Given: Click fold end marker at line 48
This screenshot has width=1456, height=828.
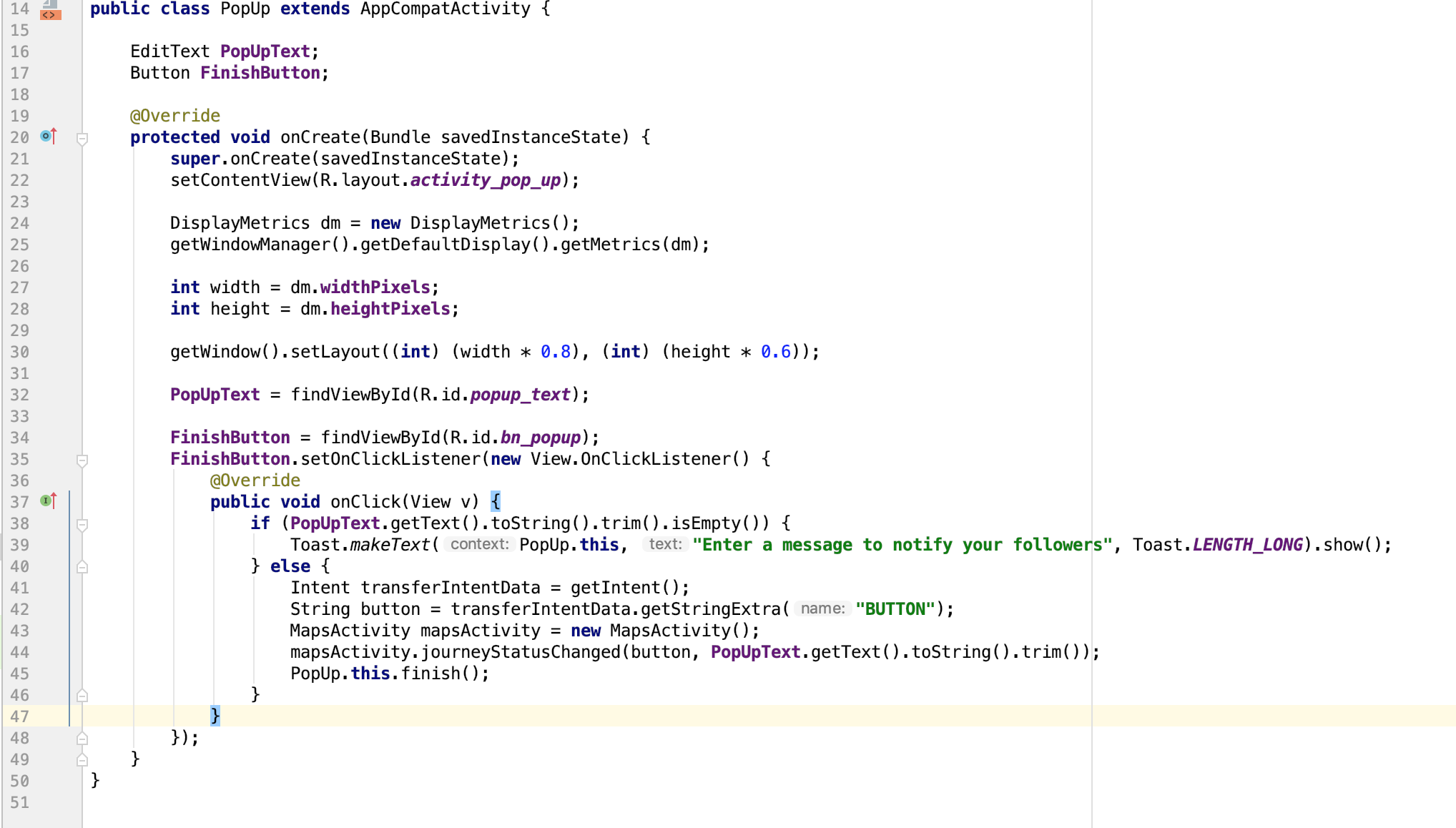Looking at the screenshot, I should [x=82, y=738].
